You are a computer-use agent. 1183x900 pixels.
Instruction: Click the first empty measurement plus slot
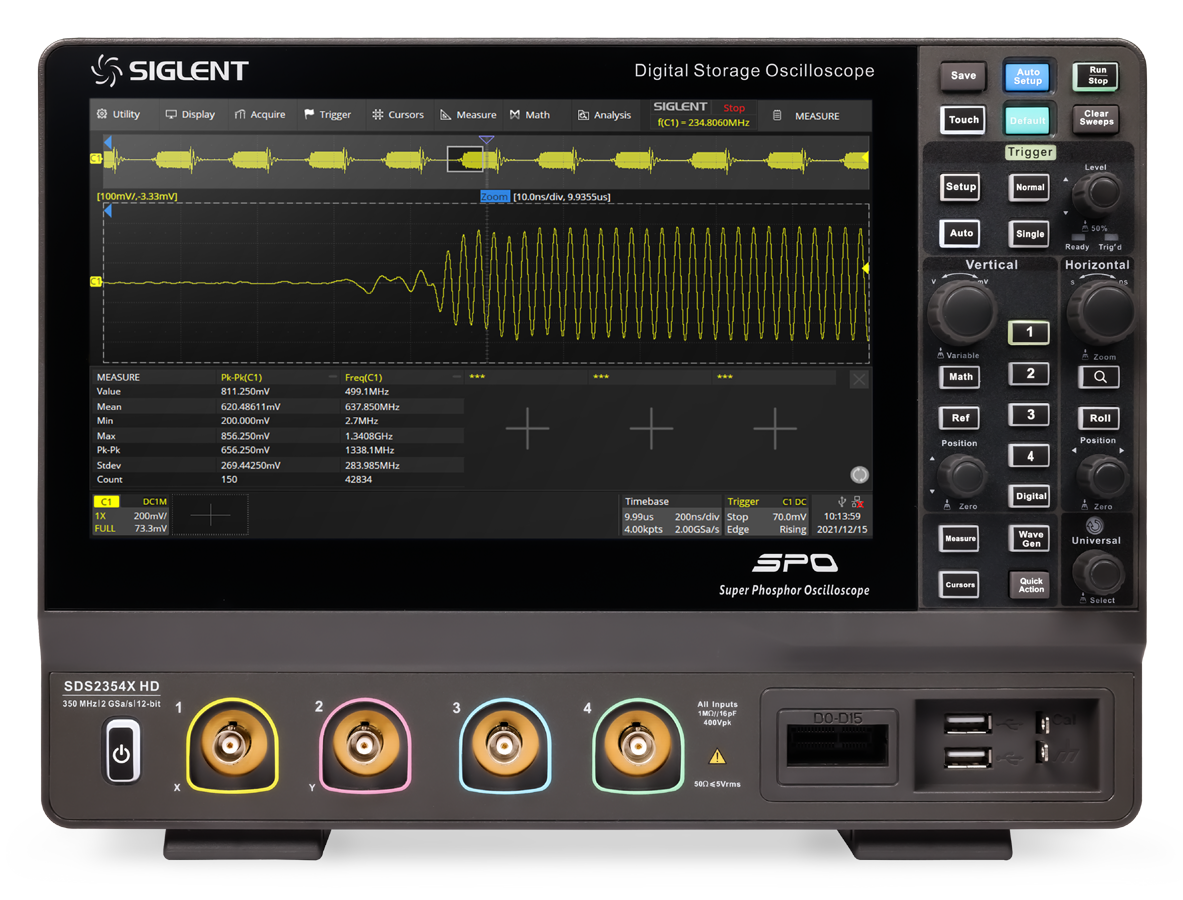[527, 428]
